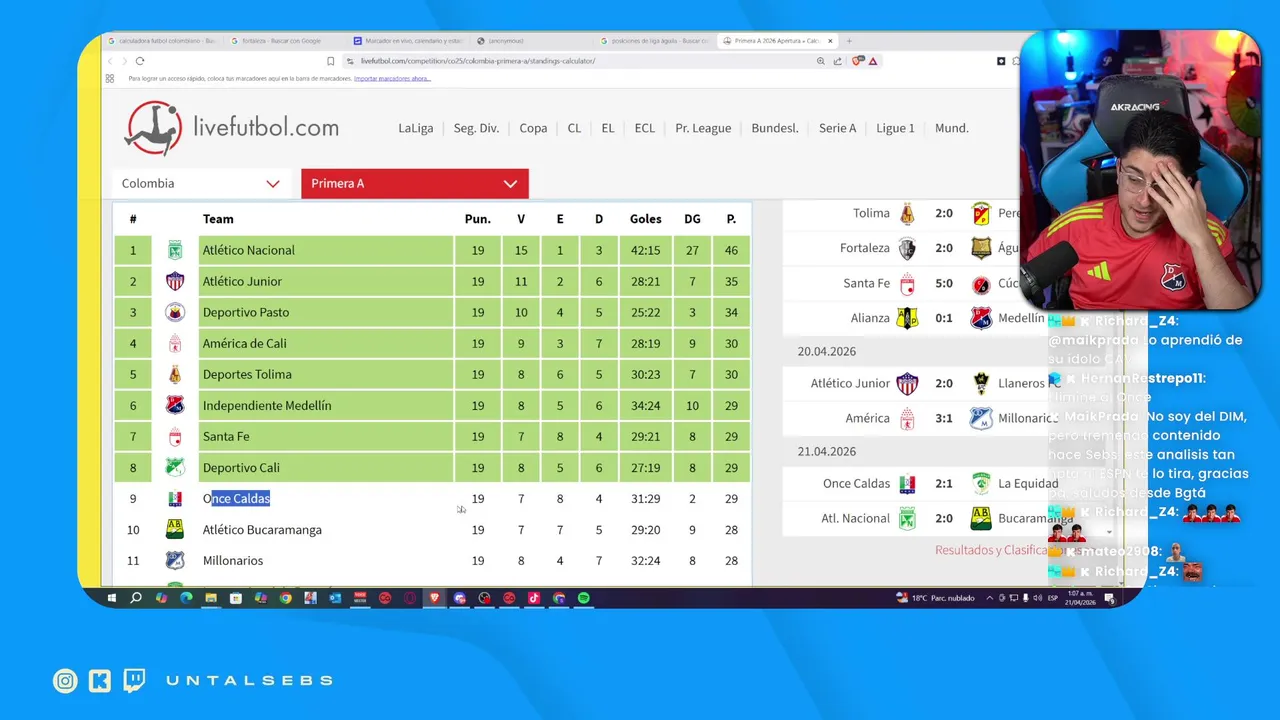Click Independiente Medellín crest in standings row 6
Image resolution: width=1280 pixels, height=720 pixels.
[x=175, y=405]
